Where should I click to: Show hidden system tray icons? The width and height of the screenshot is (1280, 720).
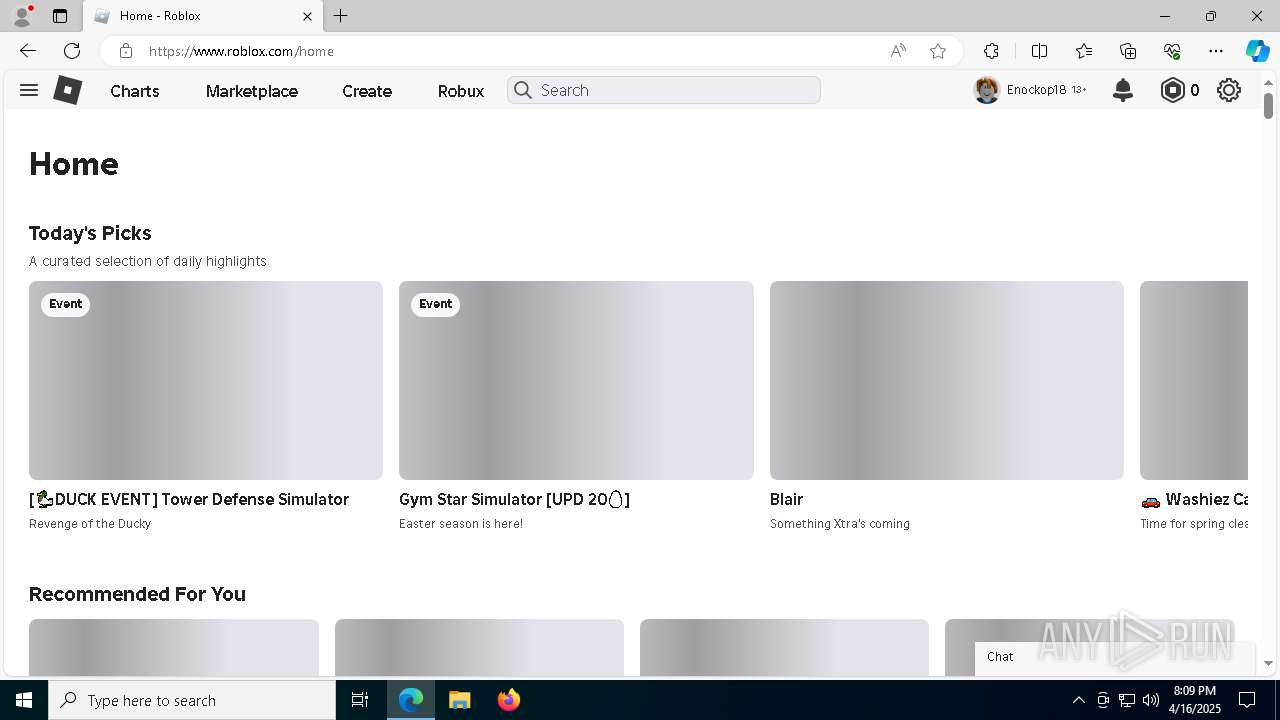point(1078,700)
